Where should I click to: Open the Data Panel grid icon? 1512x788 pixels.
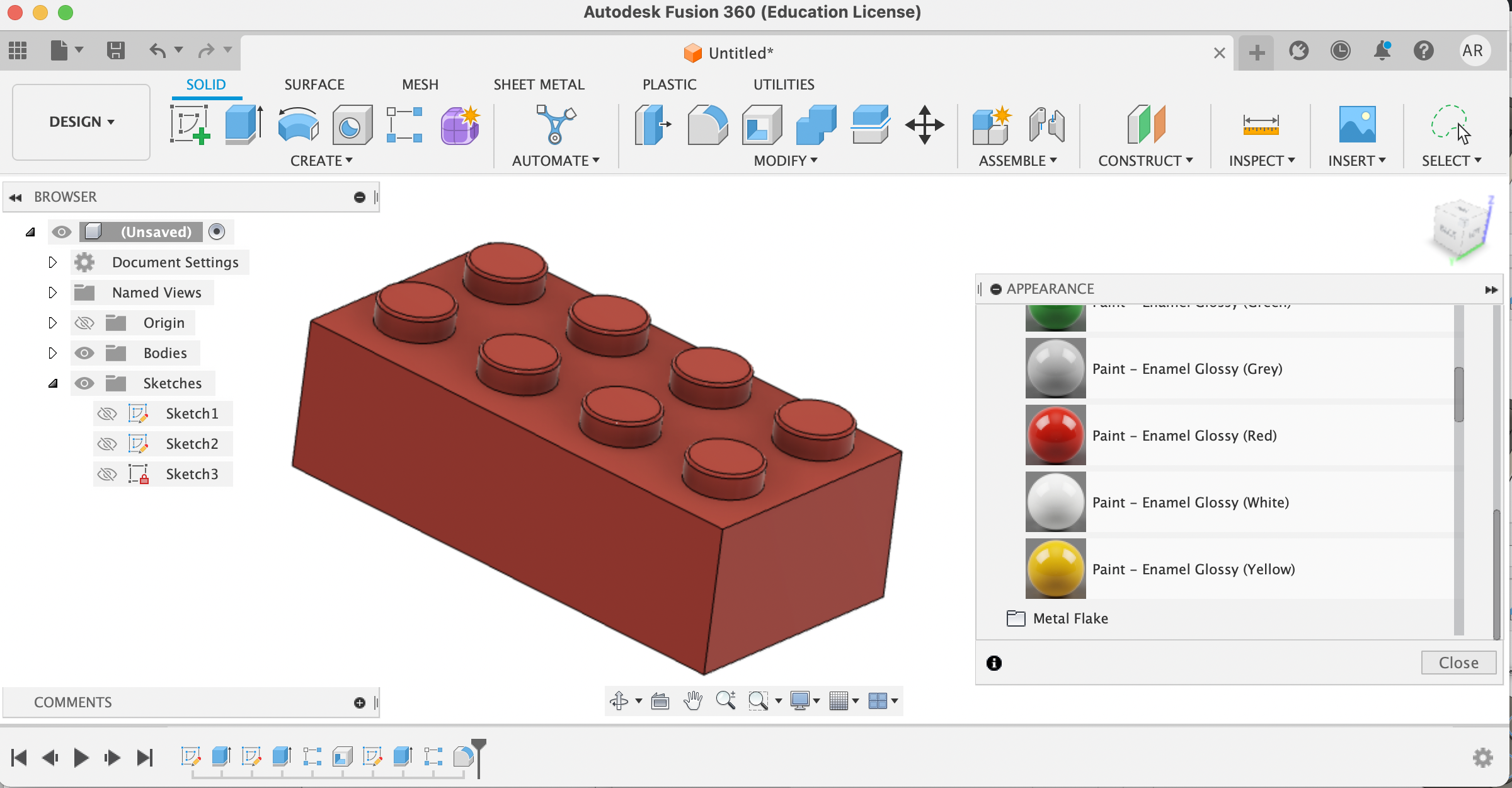[18, 50]
